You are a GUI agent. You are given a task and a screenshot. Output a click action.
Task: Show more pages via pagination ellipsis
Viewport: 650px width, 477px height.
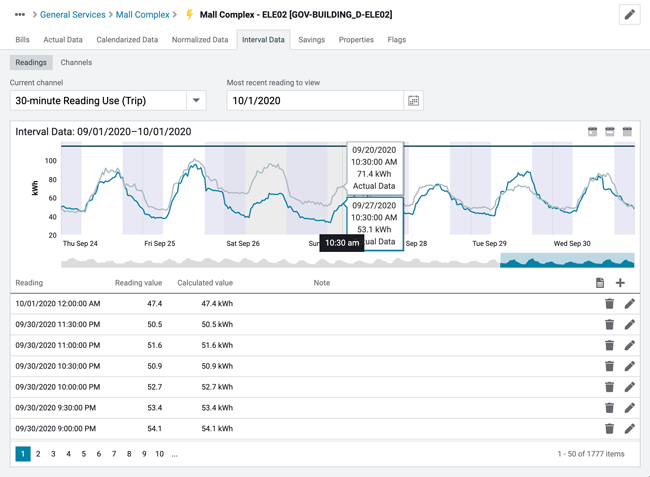coord(174,454)
